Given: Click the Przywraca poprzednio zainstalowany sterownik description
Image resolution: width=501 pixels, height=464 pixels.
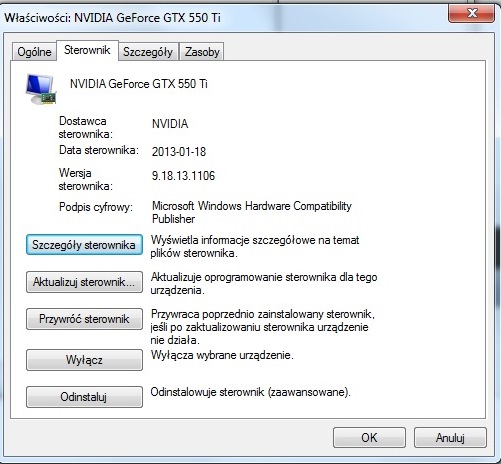Looking at the screenshot, I should (263, 327).
